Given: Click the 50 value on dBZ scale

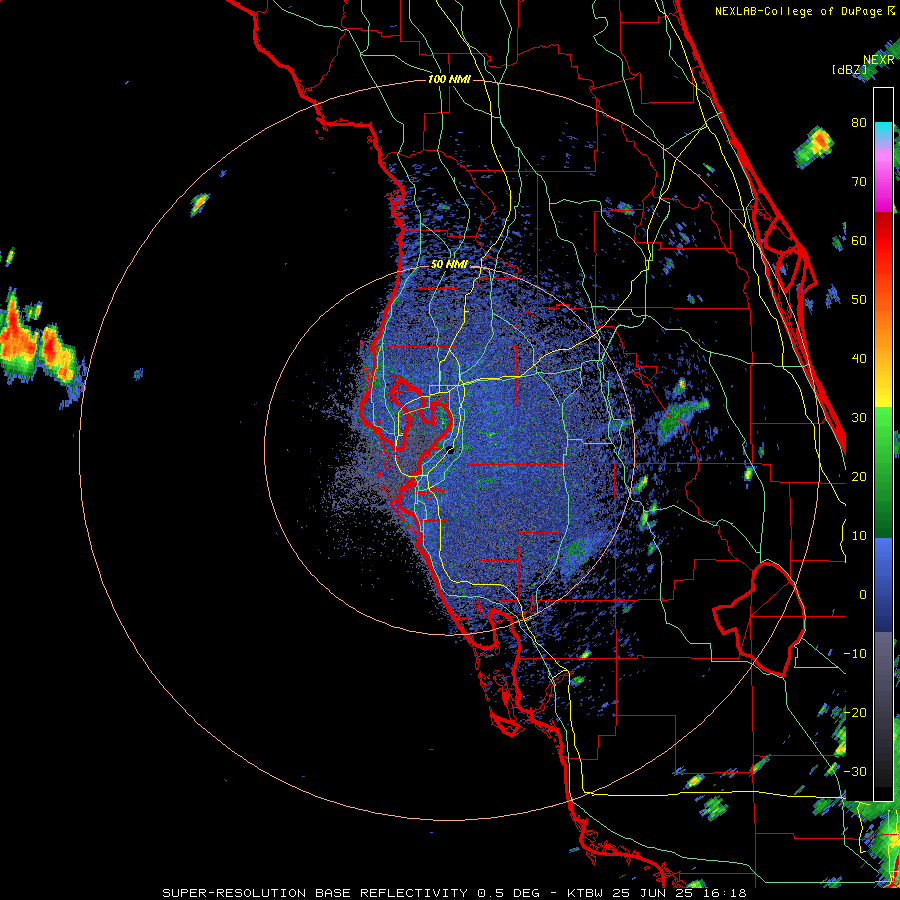Looking at the screenshot, I should coord(859,300).
